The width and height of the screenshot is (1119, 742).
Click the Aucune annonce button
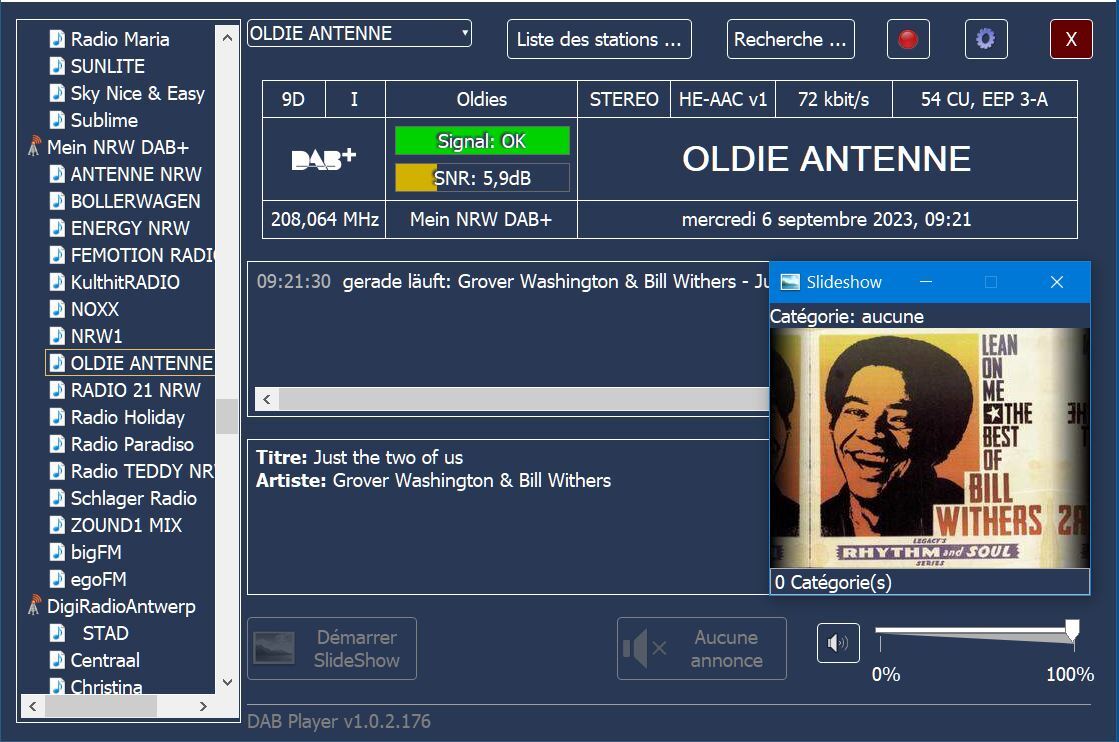click(702, 649)
